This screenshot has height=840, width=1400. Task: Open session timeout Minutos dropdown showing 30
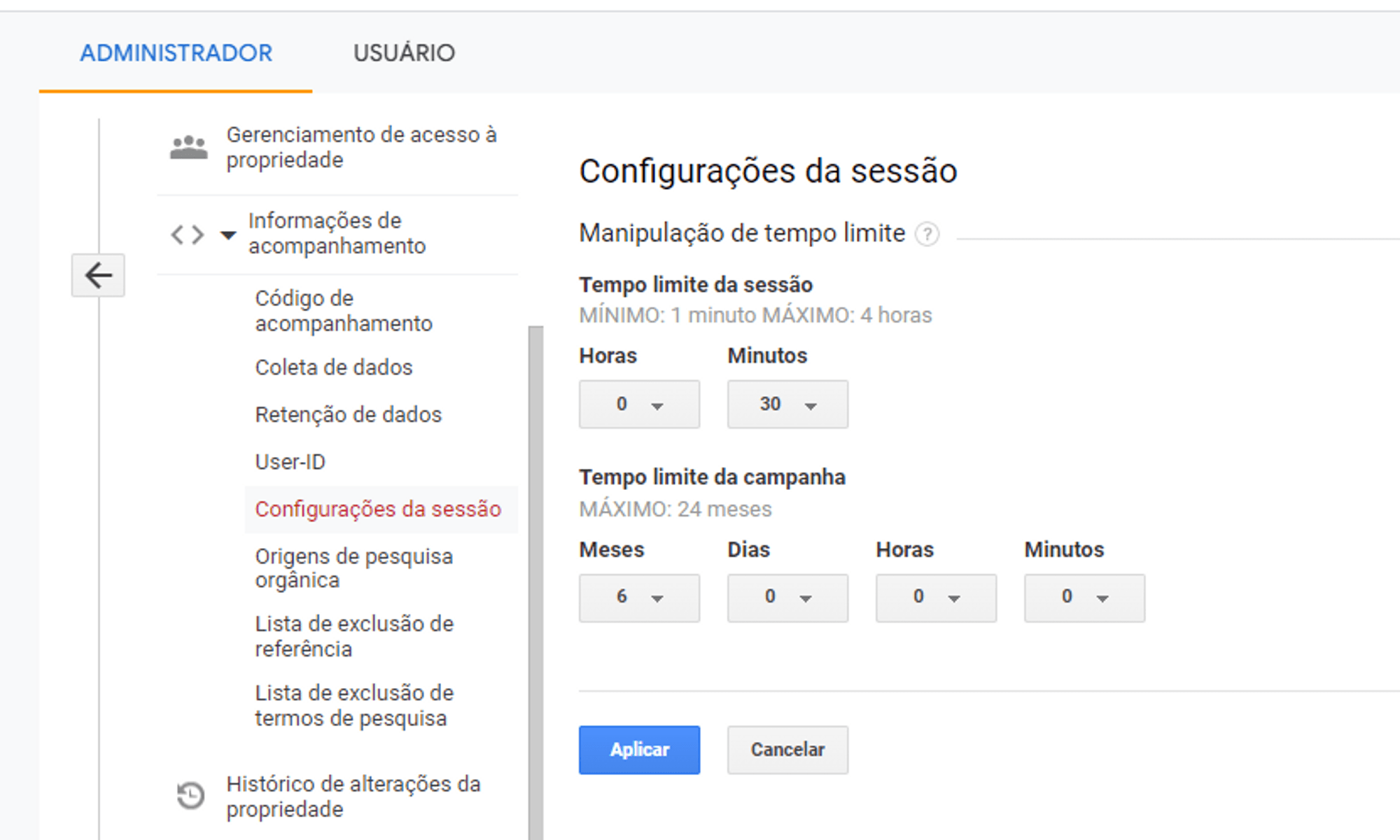pyautogui.click(x=787, y=404)
